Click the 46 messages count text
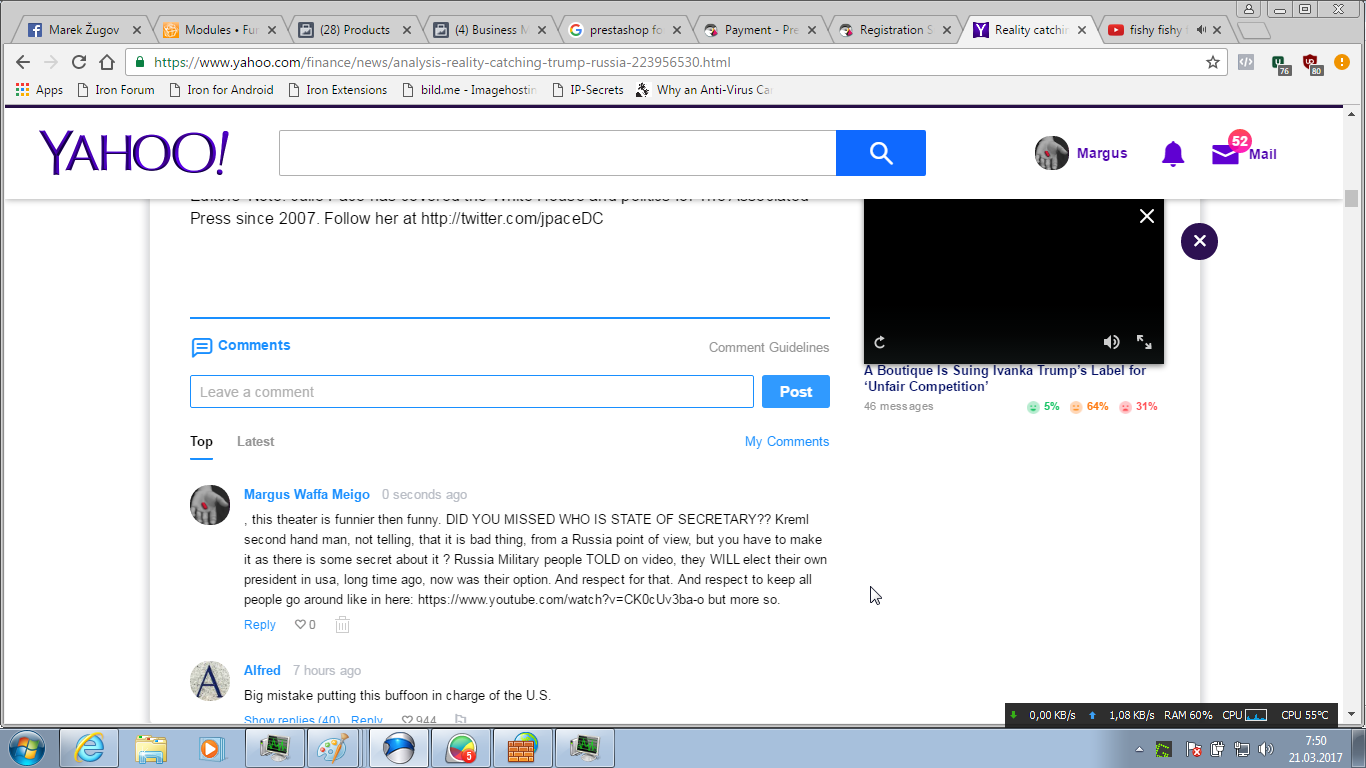1366x768 pixels. click(x=898, y=407)
